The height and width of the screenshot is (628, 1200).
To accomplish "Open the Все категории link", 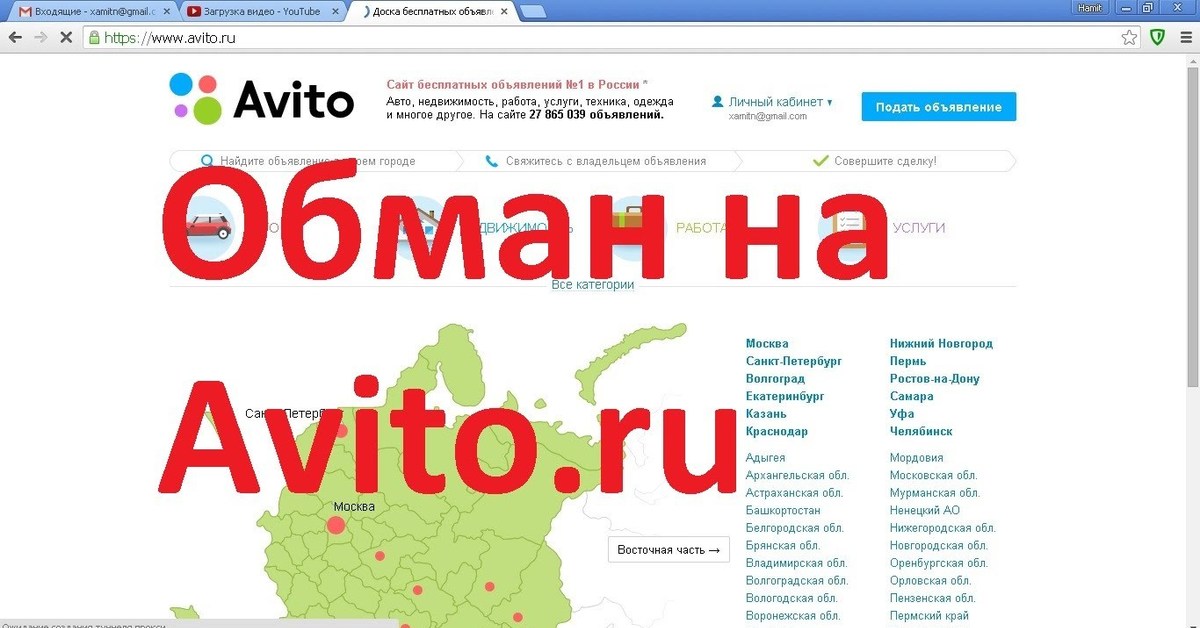I will (x=593, y=285).
